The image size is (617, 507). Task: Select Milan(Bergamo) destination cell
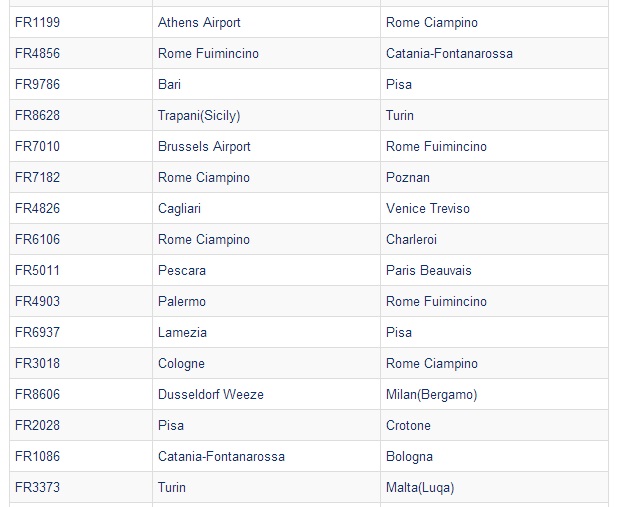click(494, 394)
